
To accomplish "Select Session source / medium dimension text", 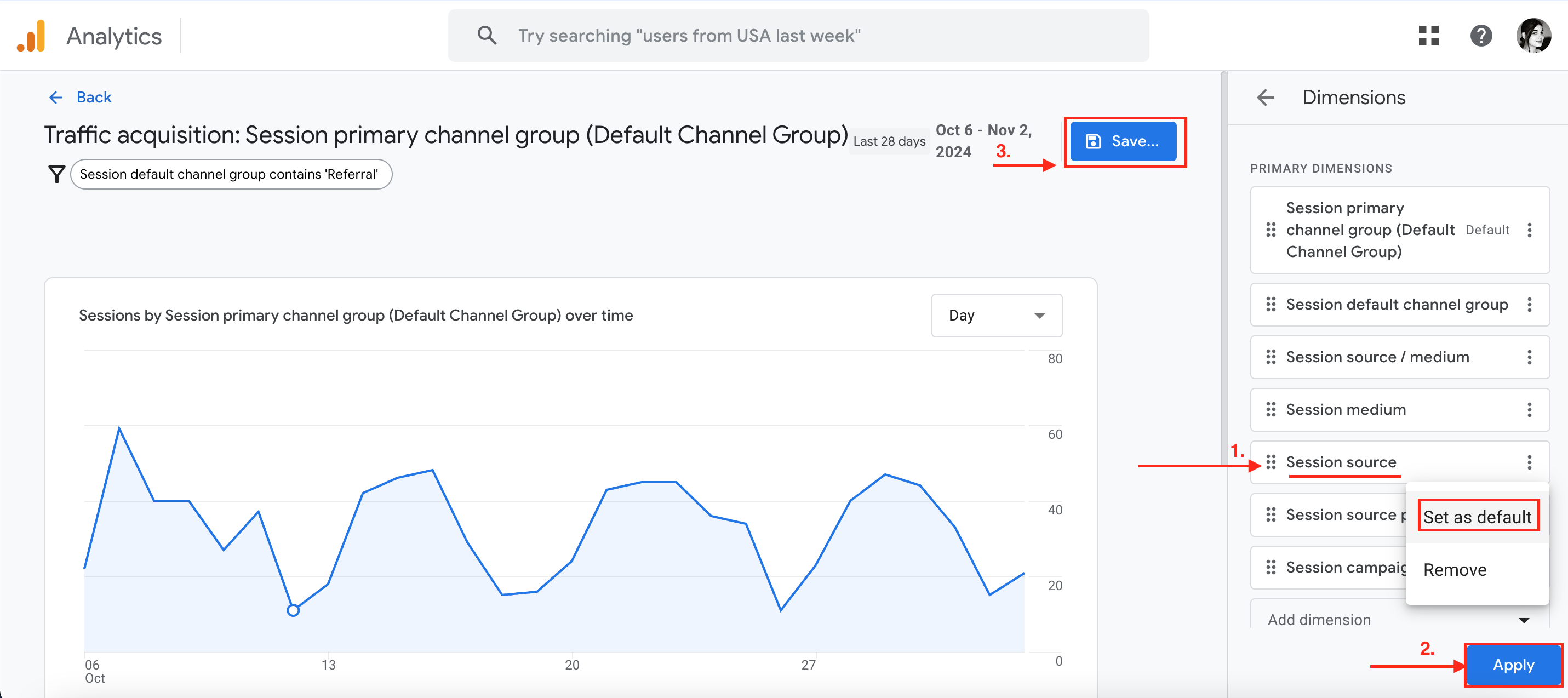I will pyautogui.click(x=1377, y=357).
